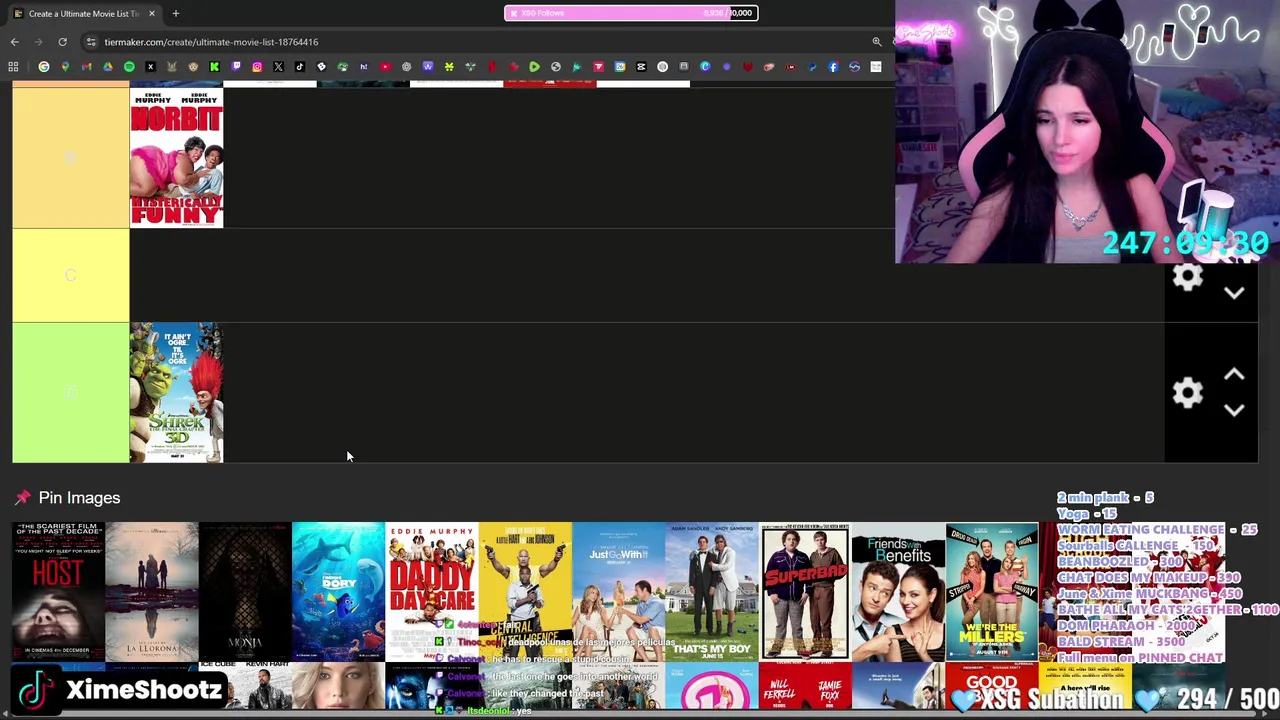Select the Norbit poster in the orange tier
Viewport: 1280px width, 720px height.
point(176,158)
